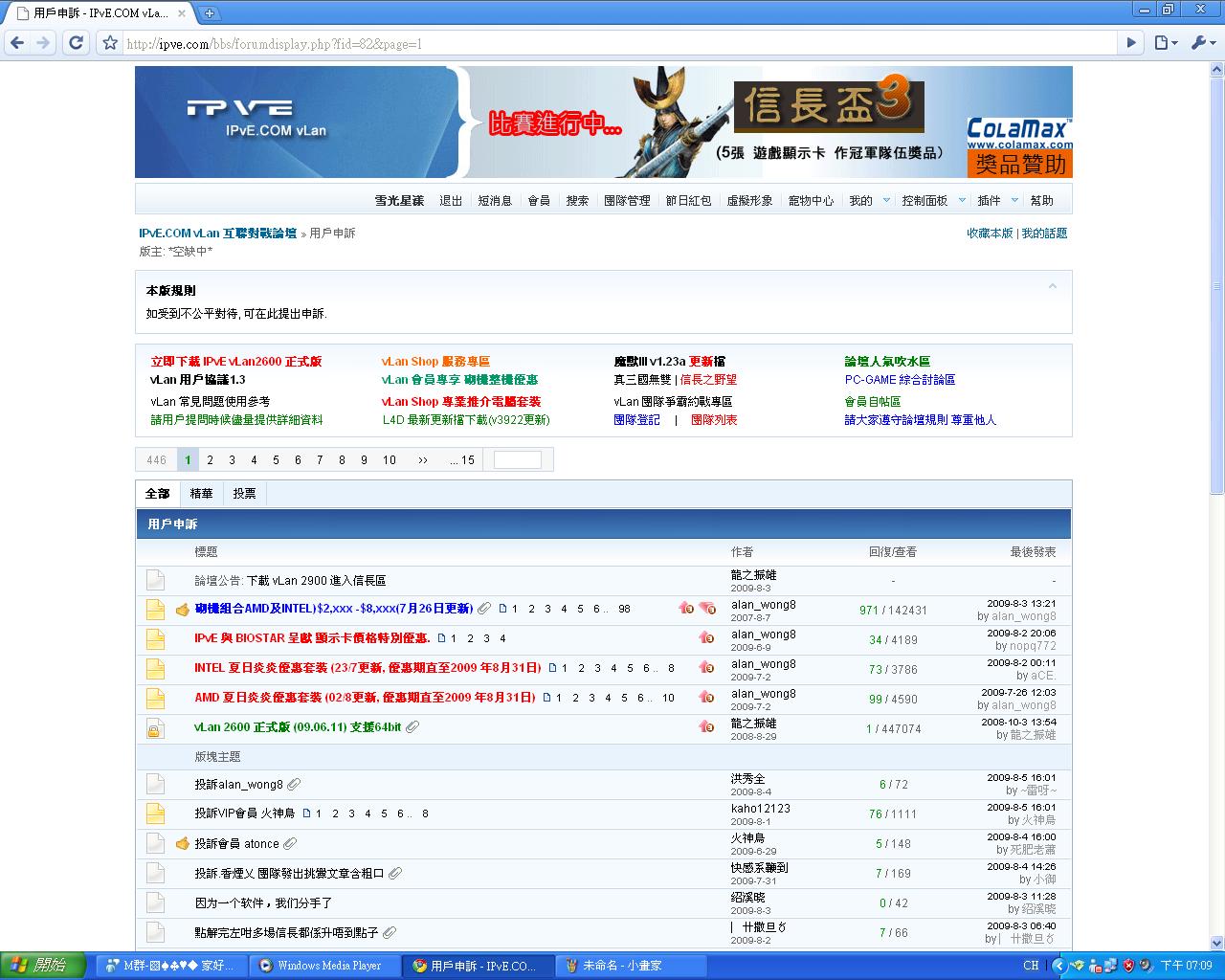Viewport: 1225px width, 980px height.
Task: Click the page number jump input box
Action: [518, 460]
